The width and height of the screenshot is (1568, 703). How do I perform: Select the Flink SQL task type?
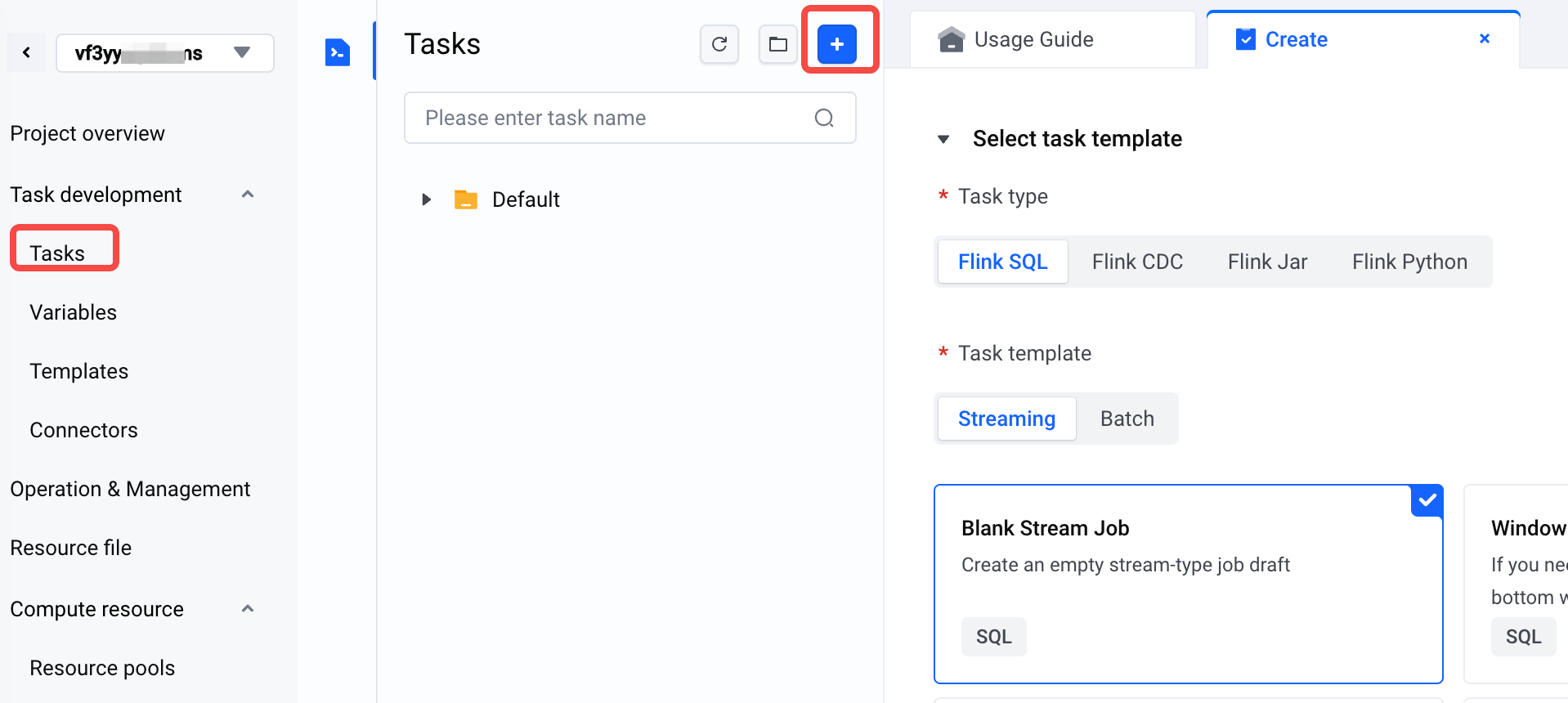[x=1002, y=262]
